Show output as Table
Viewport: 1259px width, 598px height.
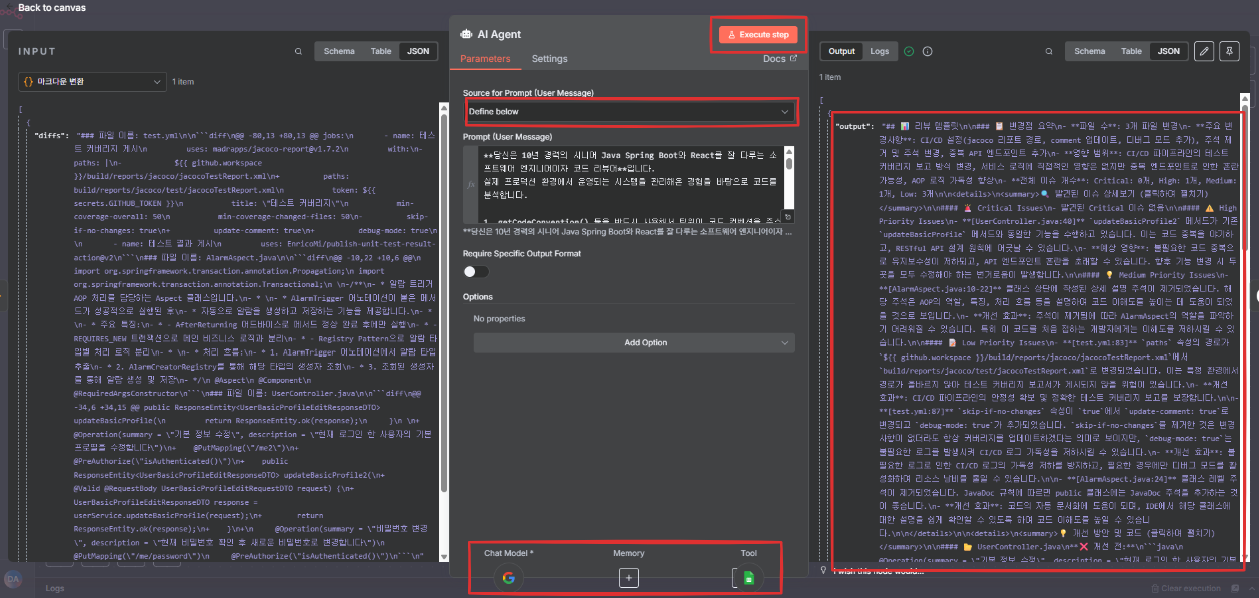1131,51
